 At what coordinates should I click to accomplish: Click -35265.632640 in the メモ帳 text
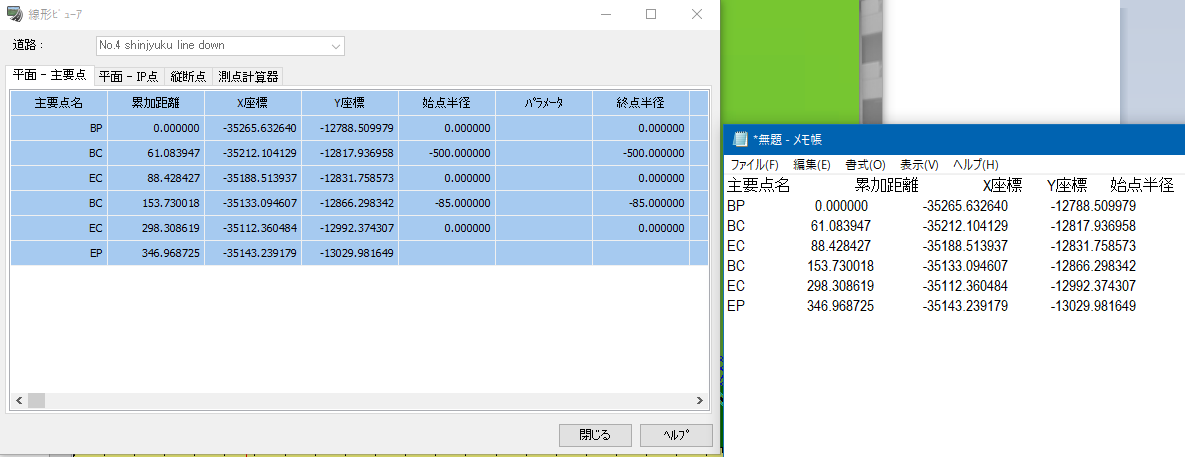965,205
